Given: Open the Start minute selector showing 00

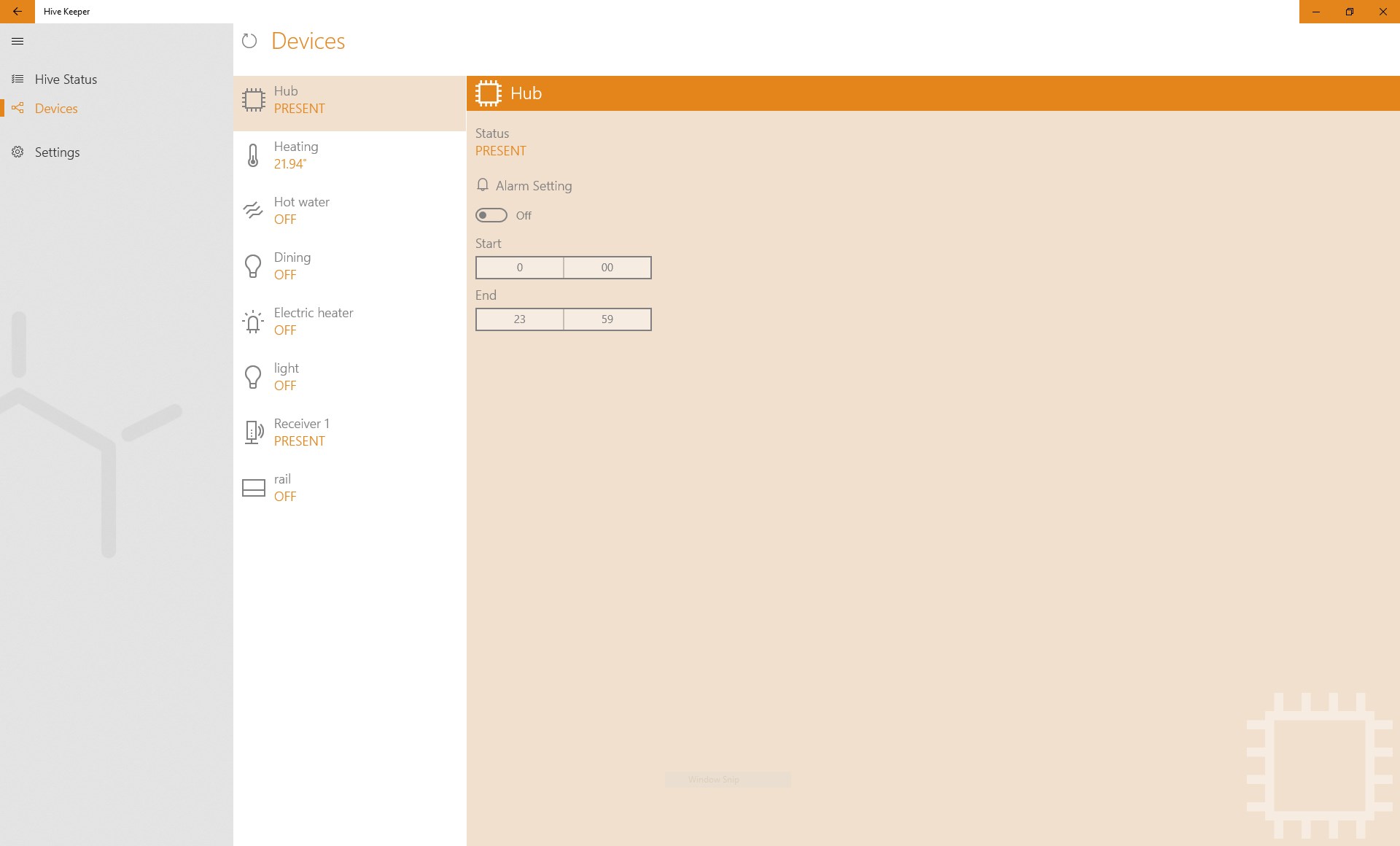Looking at the screenshot, I should (x=607, y=268).
